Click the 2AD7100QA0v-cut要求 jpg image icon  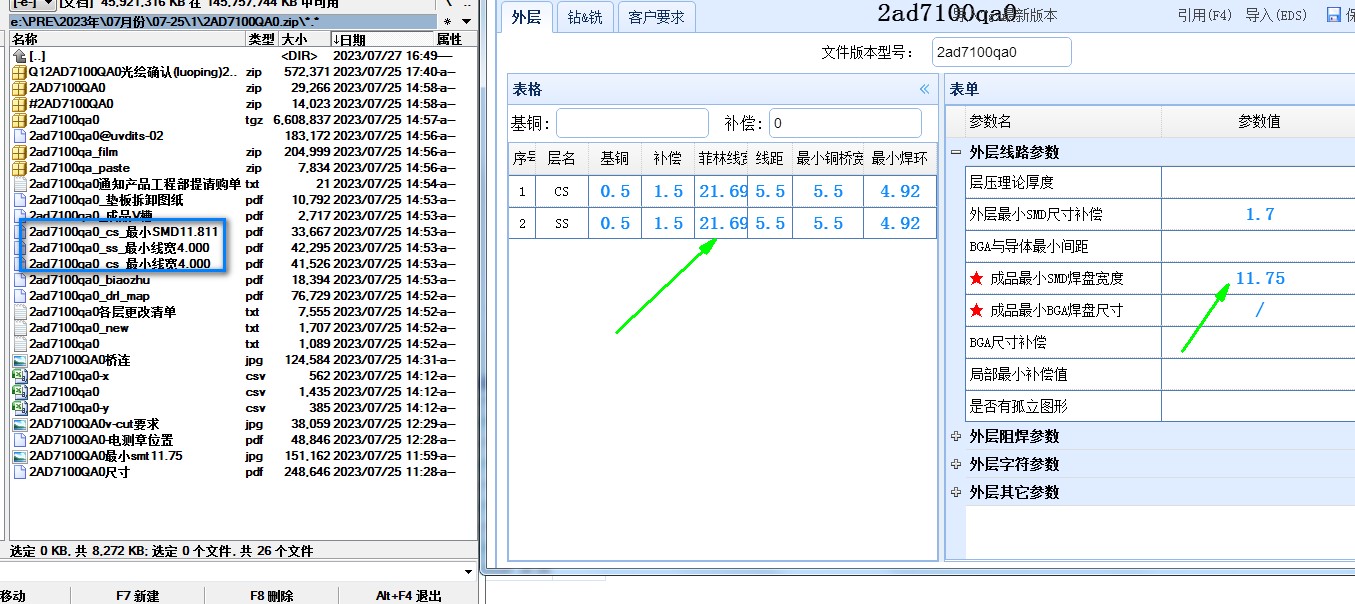(x=19, y=424)
